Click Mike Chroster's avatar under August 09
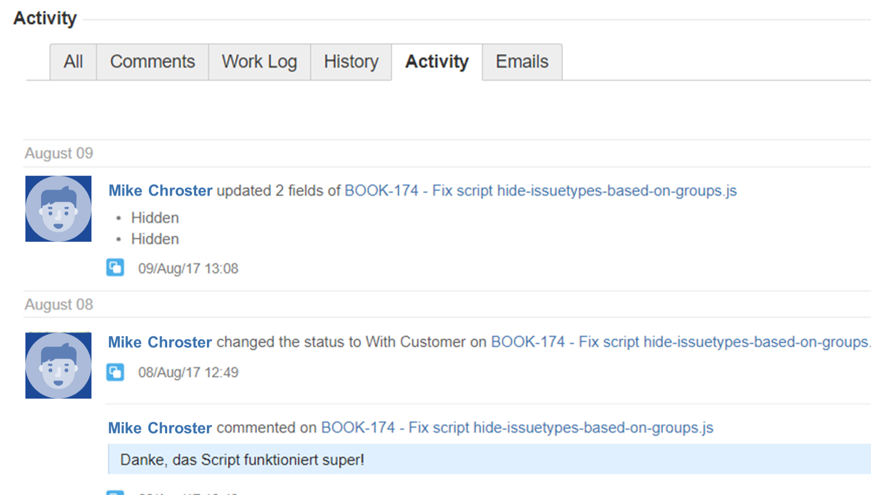Viewport: 871px width, 495px height. (x=58, y=209)
